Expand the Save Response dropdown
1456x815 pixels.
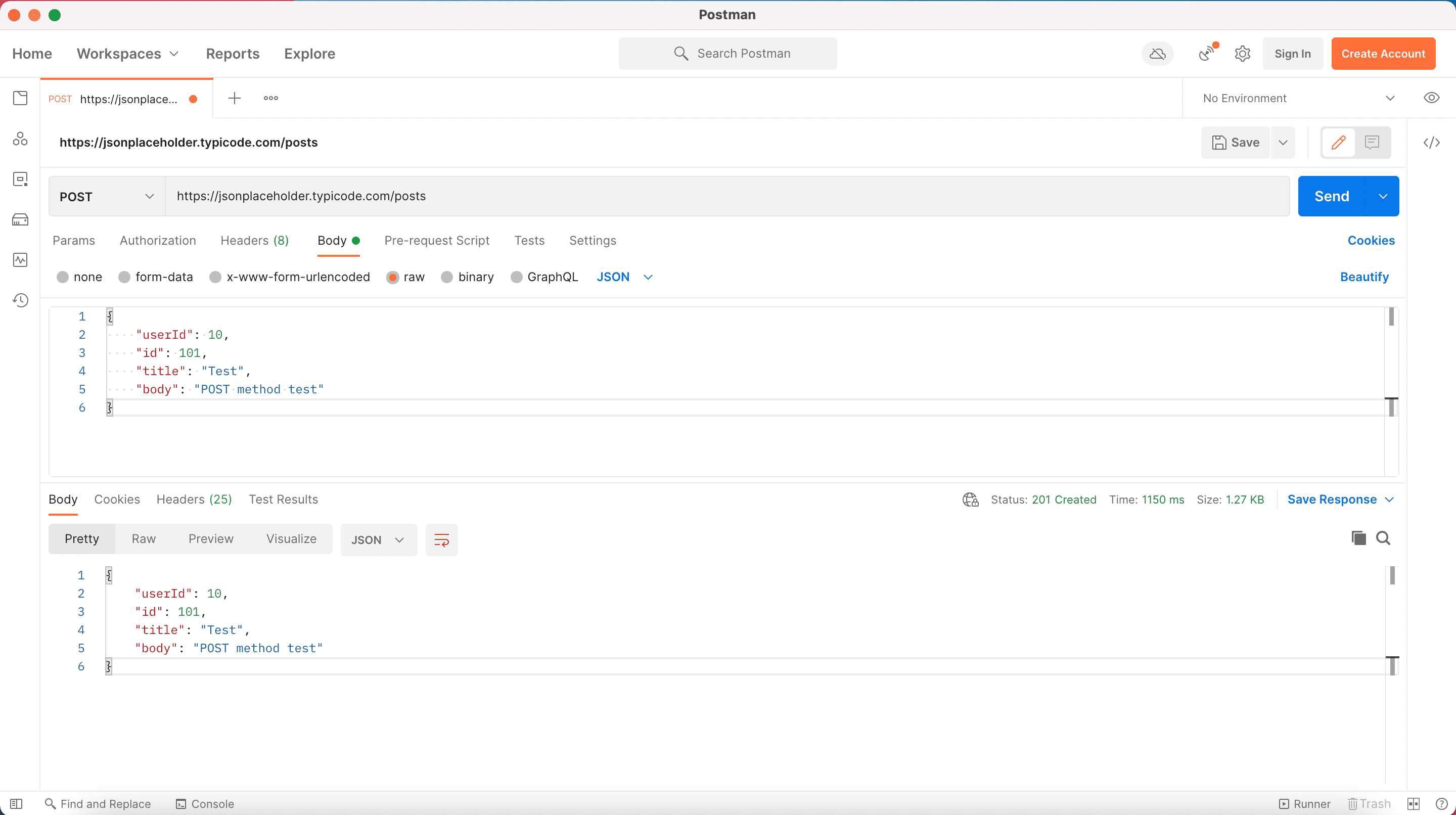coord(1390,500)
